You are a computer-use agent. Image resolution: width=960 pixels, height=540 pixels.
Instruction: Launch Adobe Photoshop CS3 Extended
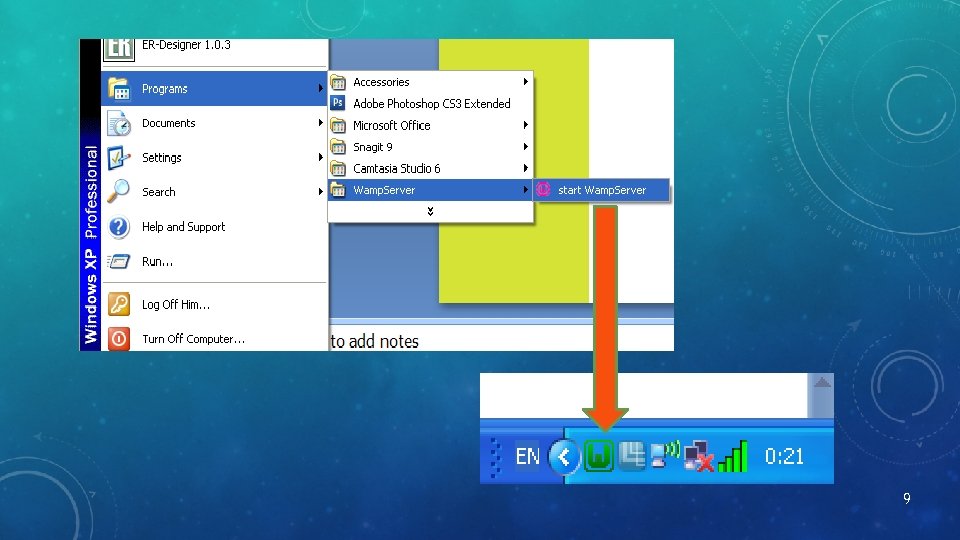pyautogui.click(x=430, y=103)
